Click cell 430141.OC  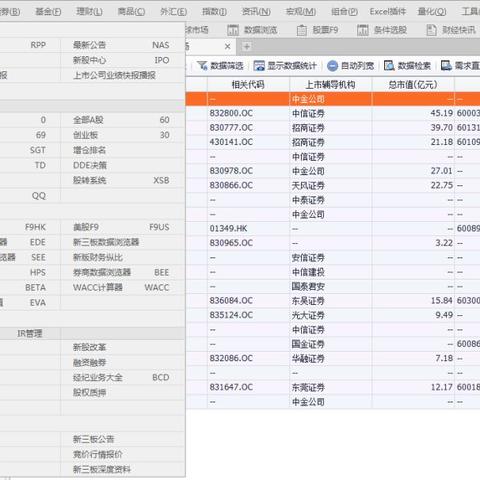(x=248, y=142)
